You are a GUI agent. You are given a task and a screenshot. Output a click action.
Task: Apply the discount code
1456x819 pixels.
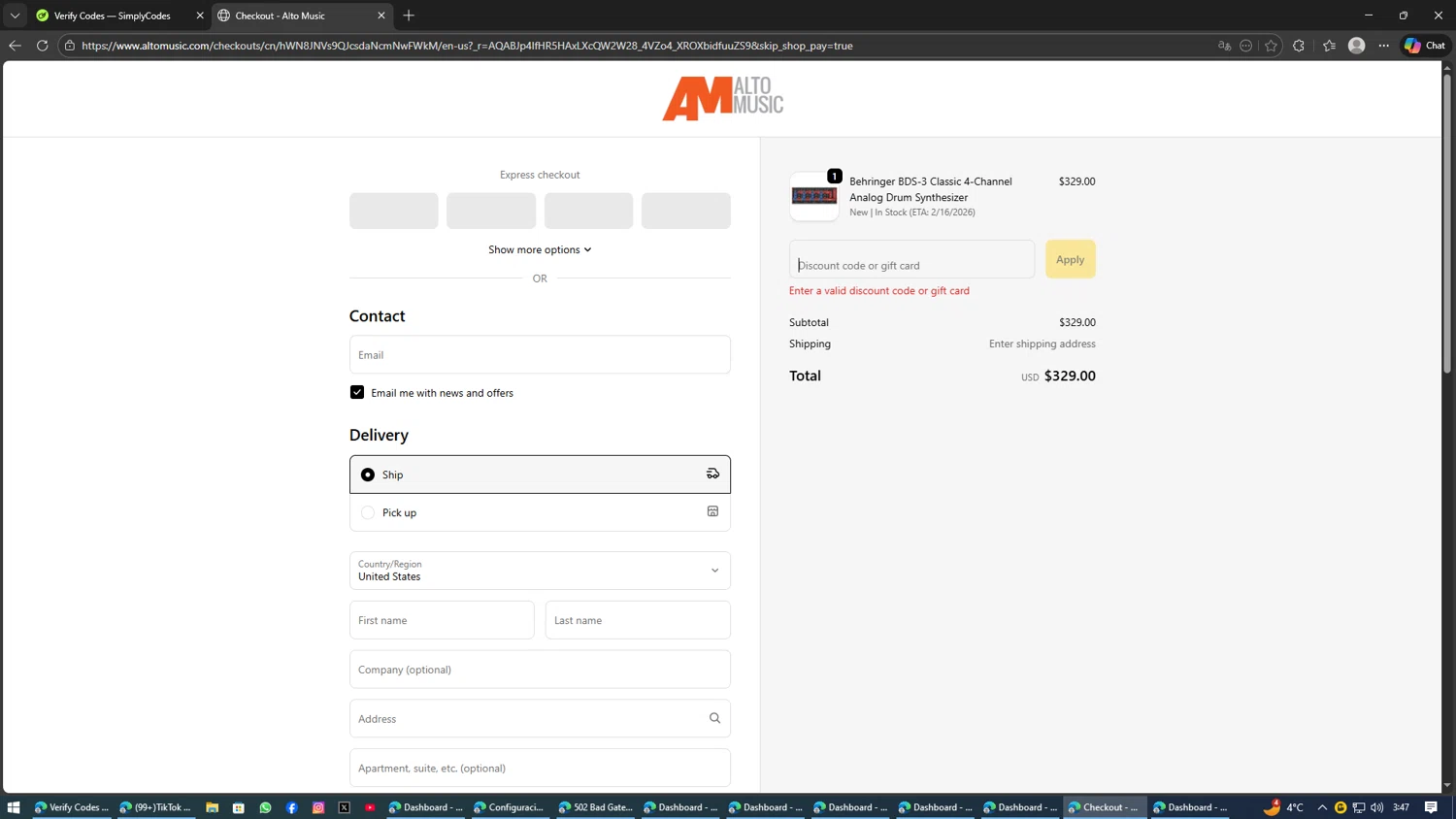(1070, 259)
